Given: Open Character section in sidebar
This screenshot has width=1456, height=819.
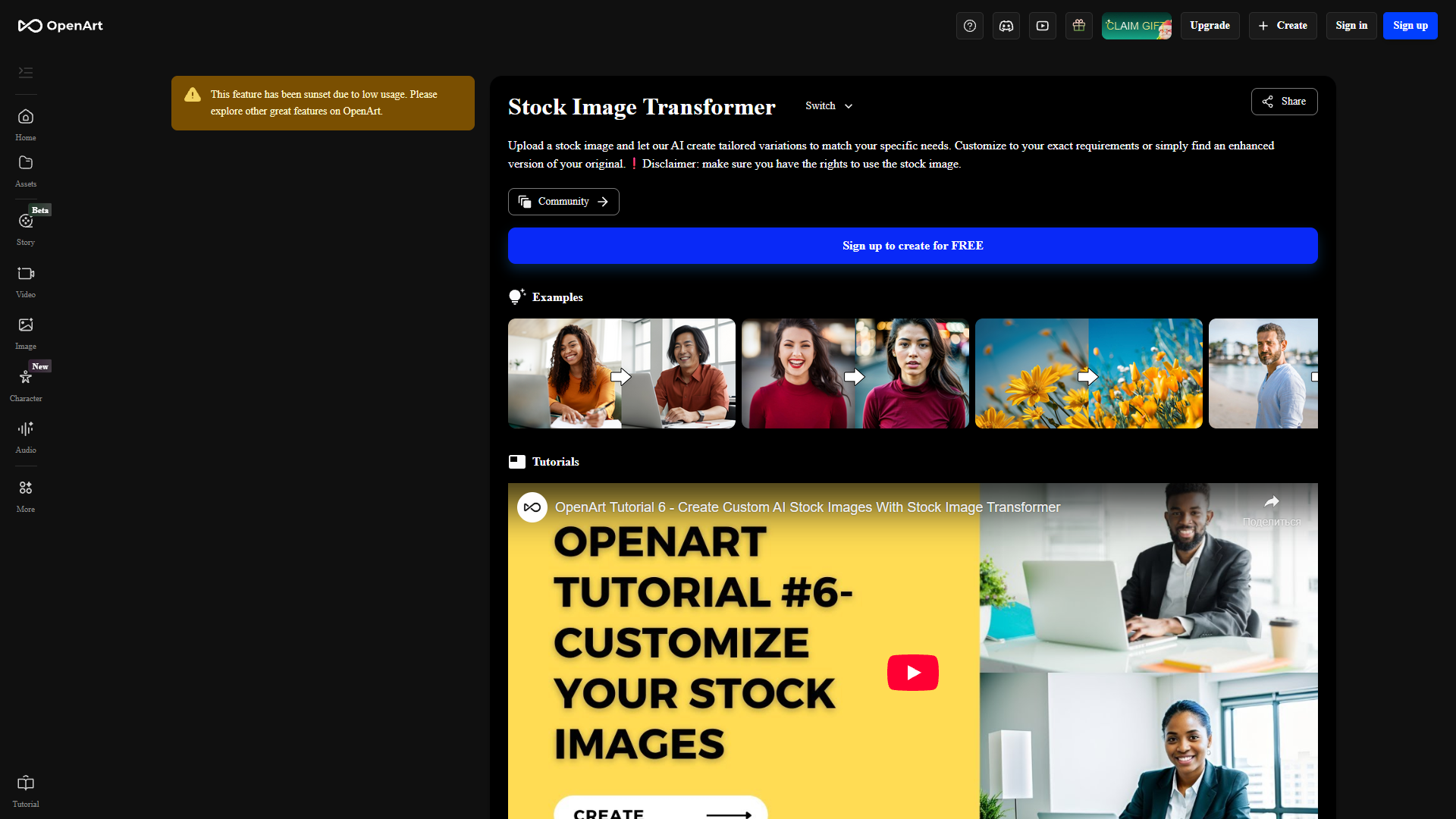Looking at the screenshot, I should (x=26, y=385).
